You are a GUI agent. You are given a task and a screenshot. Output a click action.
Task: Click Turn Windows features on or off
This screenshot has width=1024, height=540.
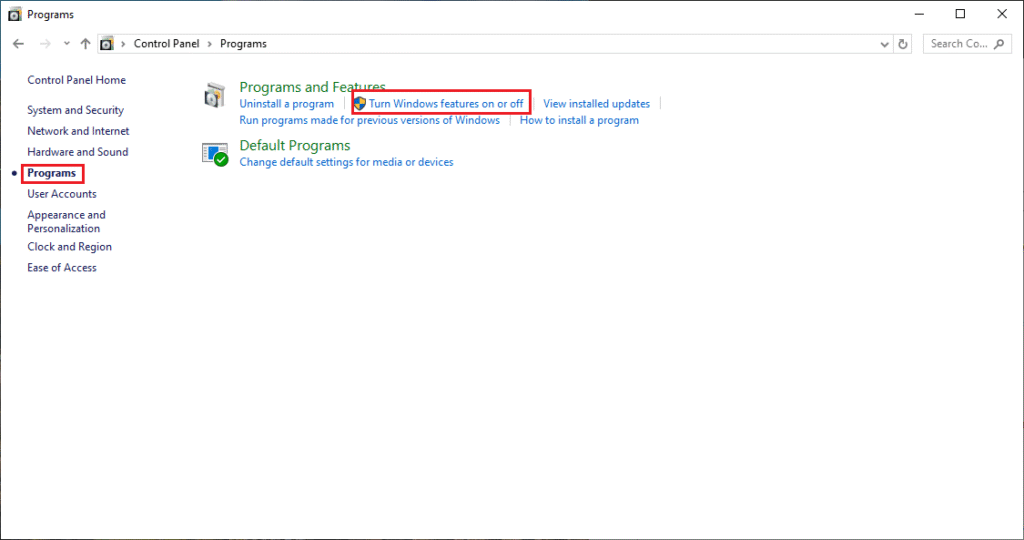pos(446,103)
